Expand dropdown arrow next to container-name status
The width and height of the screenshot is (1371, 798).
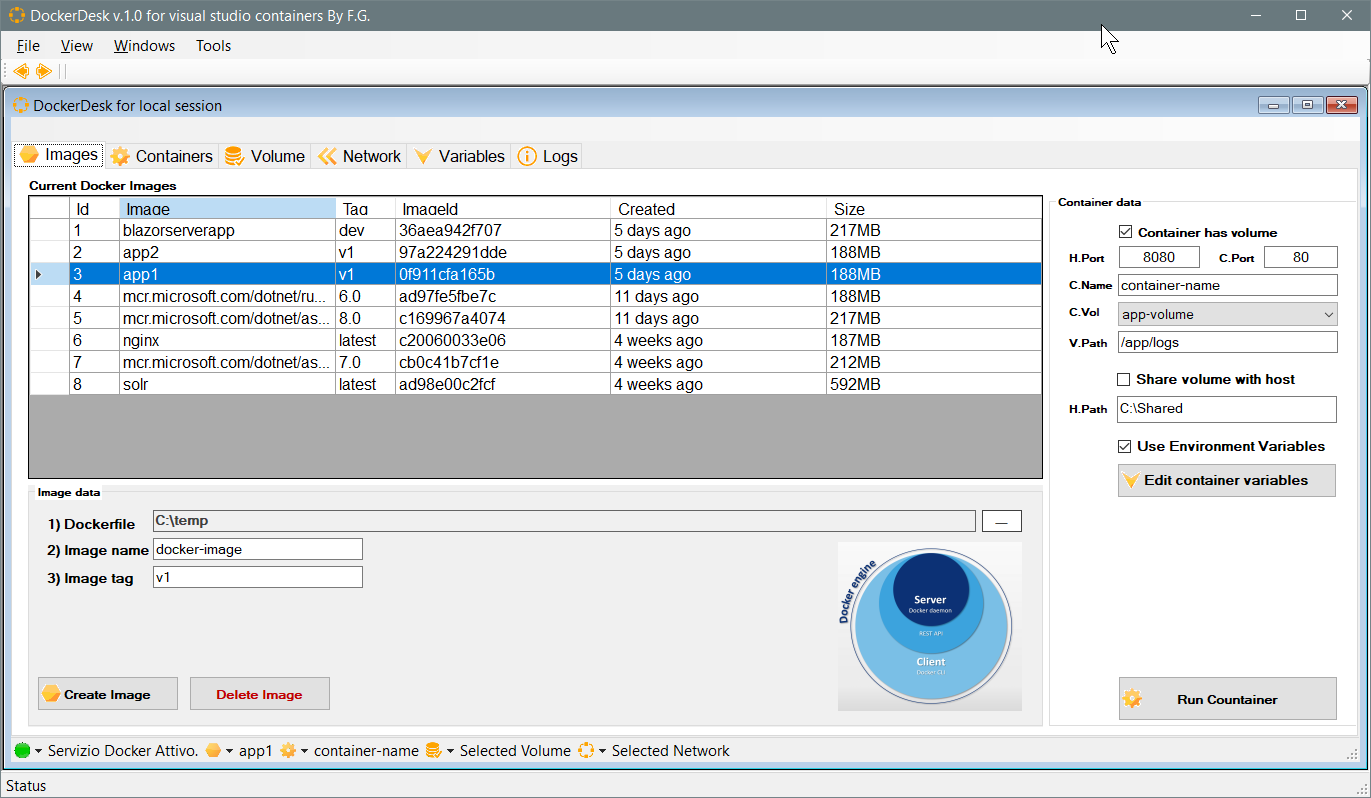click(x=304, y=751)
